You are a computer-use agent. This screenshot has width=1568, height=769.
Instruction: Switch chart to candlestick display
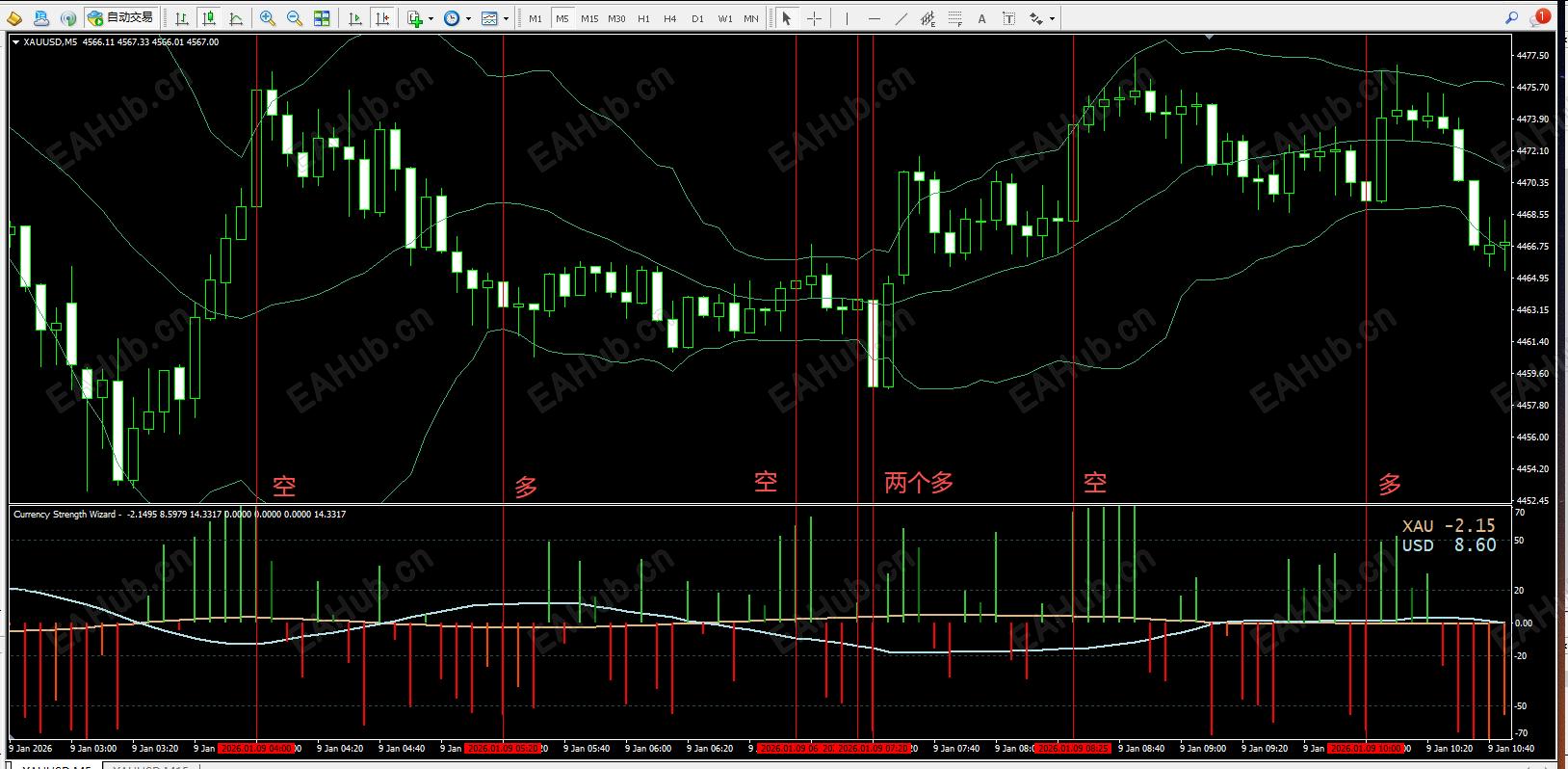click(x=209, y=18)
